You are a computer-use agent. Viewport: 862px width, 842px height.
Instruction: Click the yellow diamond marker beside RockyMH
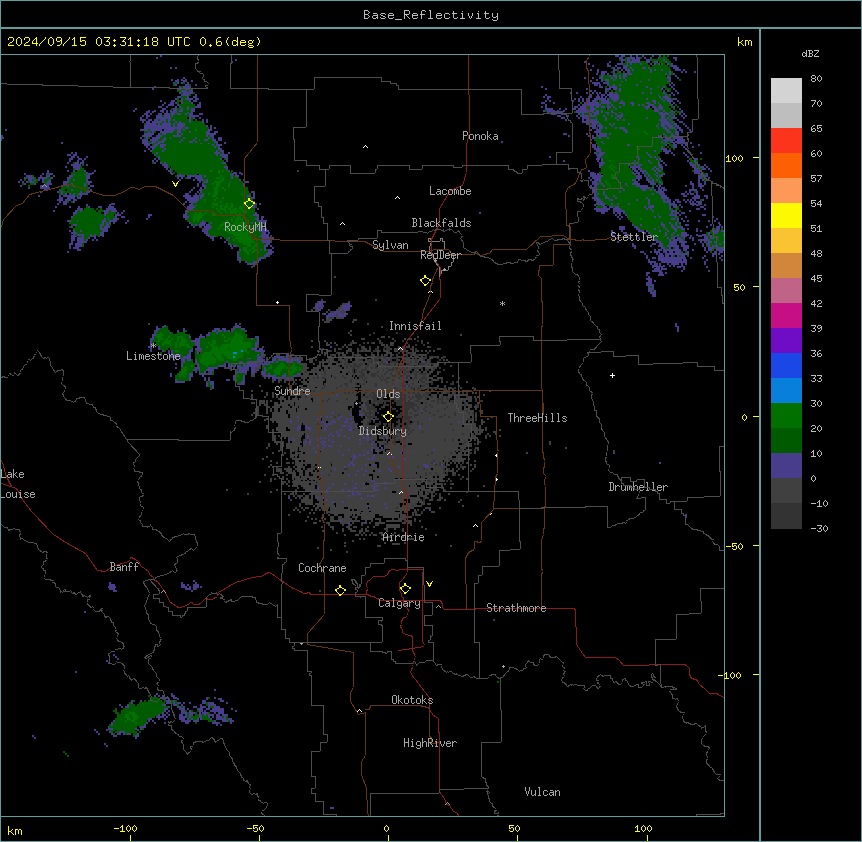(x=249, y=203)
